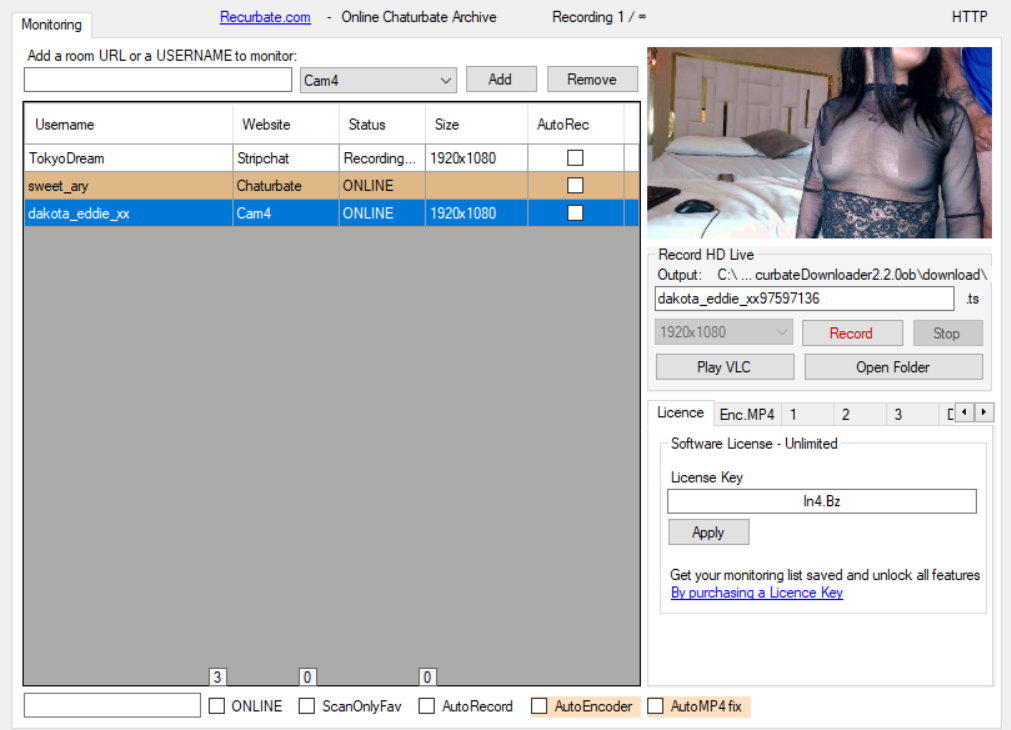This screenshot has width=1011, height=730.
Task: Open the Recurbate.com link
Action: coord(265,17)
